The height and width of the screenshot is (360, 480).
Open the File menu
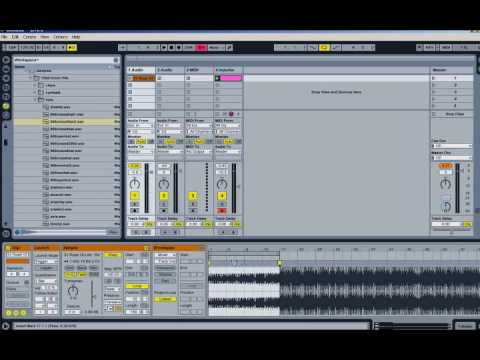point(4,37)
